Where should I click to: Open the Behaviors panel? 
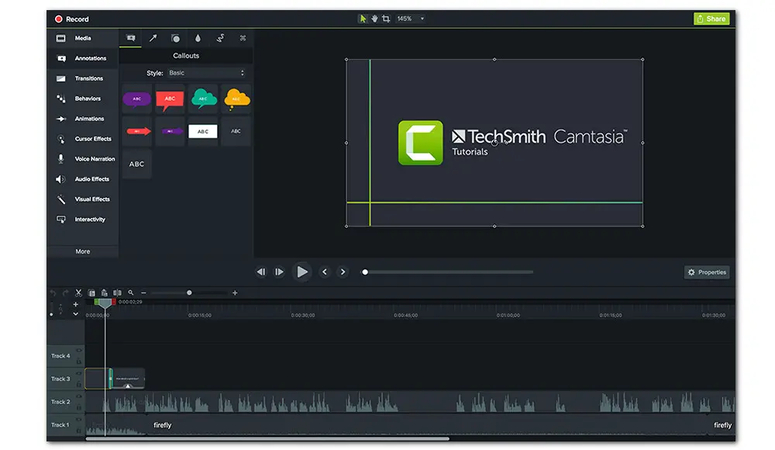point(83,98)
